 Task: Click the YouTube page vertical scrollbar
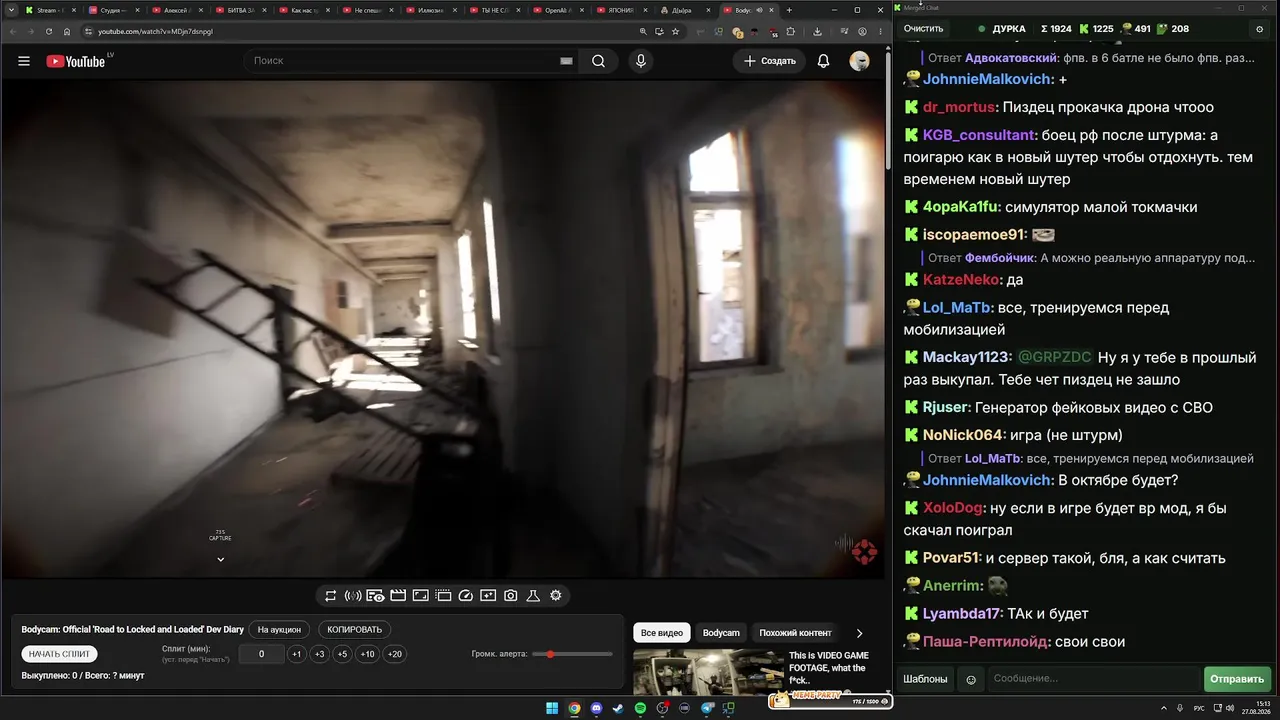point(888,110)
